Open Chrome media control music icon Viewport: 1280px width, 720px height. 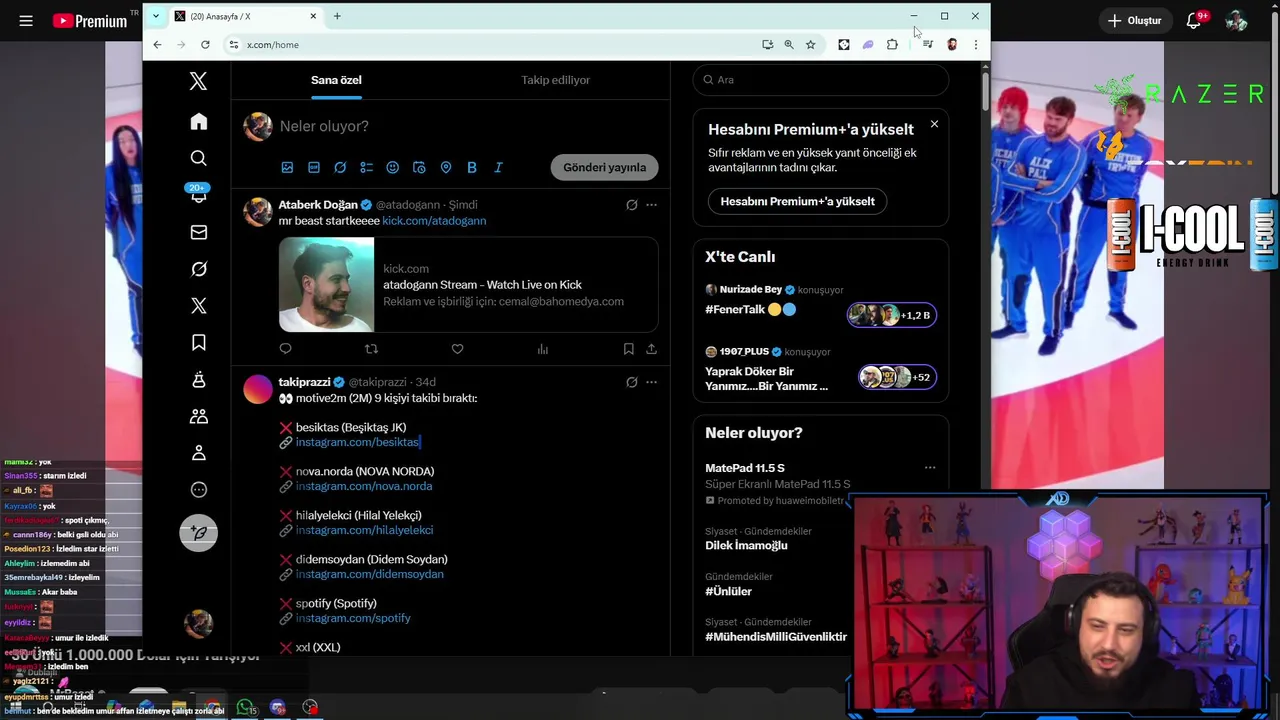[x=928, y=45]
